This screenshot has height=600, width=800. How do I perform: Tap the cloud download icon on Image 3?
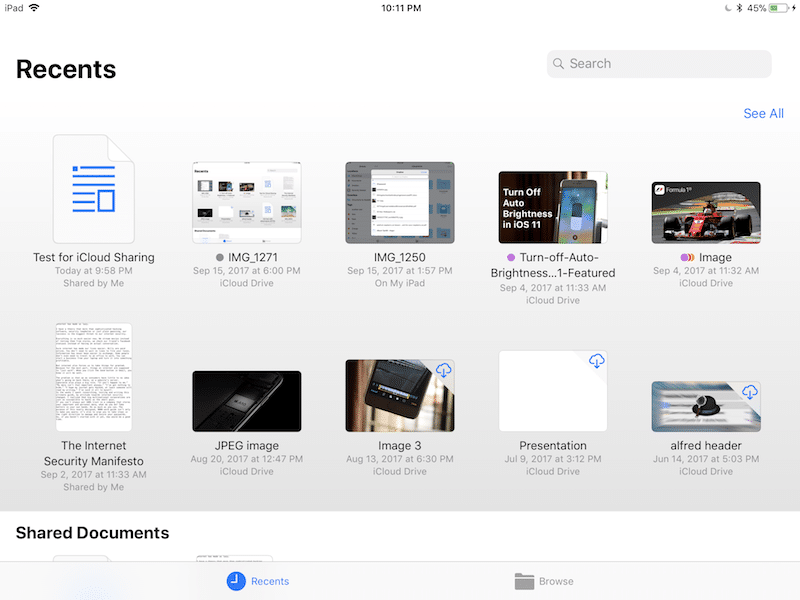[x=443, y=370]
